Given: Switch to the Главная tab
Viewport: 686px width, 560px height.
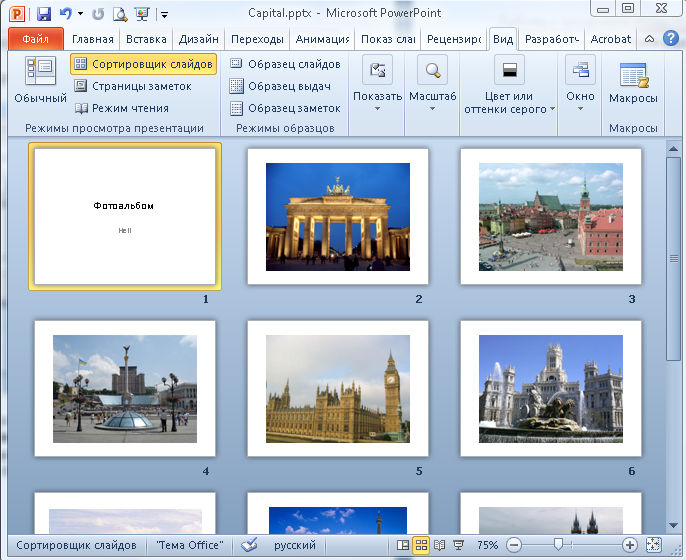Looking at the screenshot, I should (92, 39).
